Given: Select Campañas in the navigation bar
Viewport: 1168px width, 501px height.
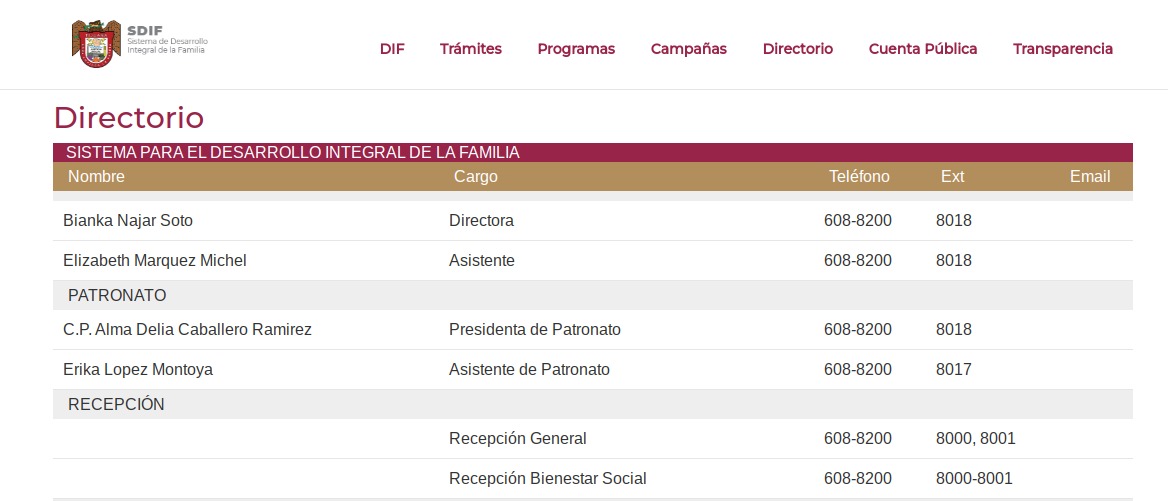Looking at the screenshot, I should (689, 49).
